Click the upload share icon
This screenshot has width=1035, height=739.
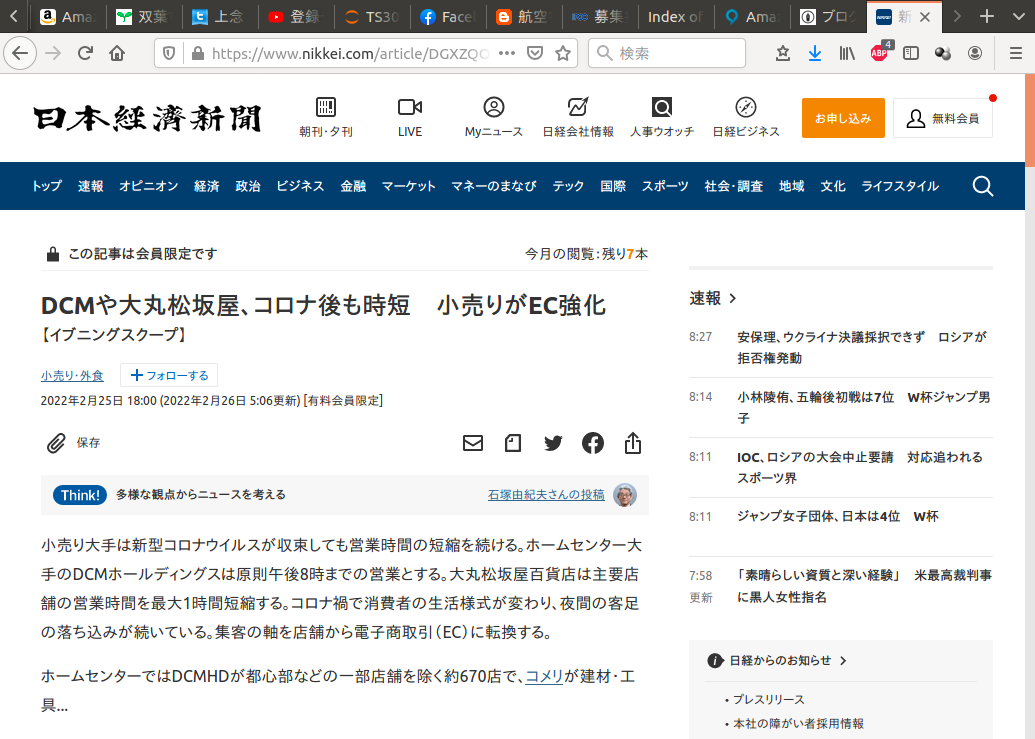(633, 443)
